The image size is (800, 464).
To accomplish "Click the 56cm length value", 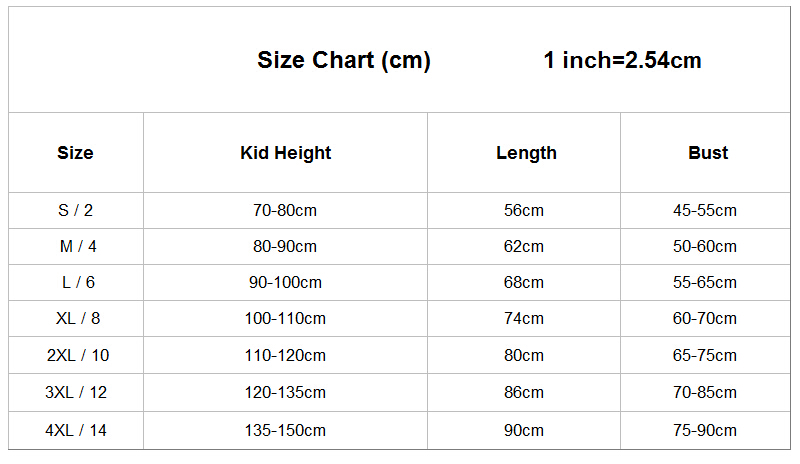I will [524, 210].
